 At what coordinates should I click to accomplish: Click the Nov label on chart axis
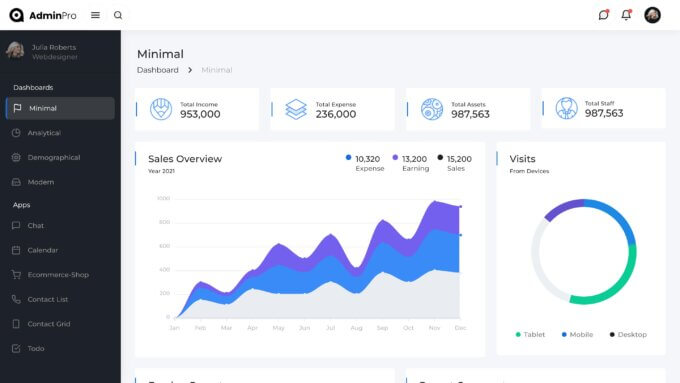(x=434, y=328)
